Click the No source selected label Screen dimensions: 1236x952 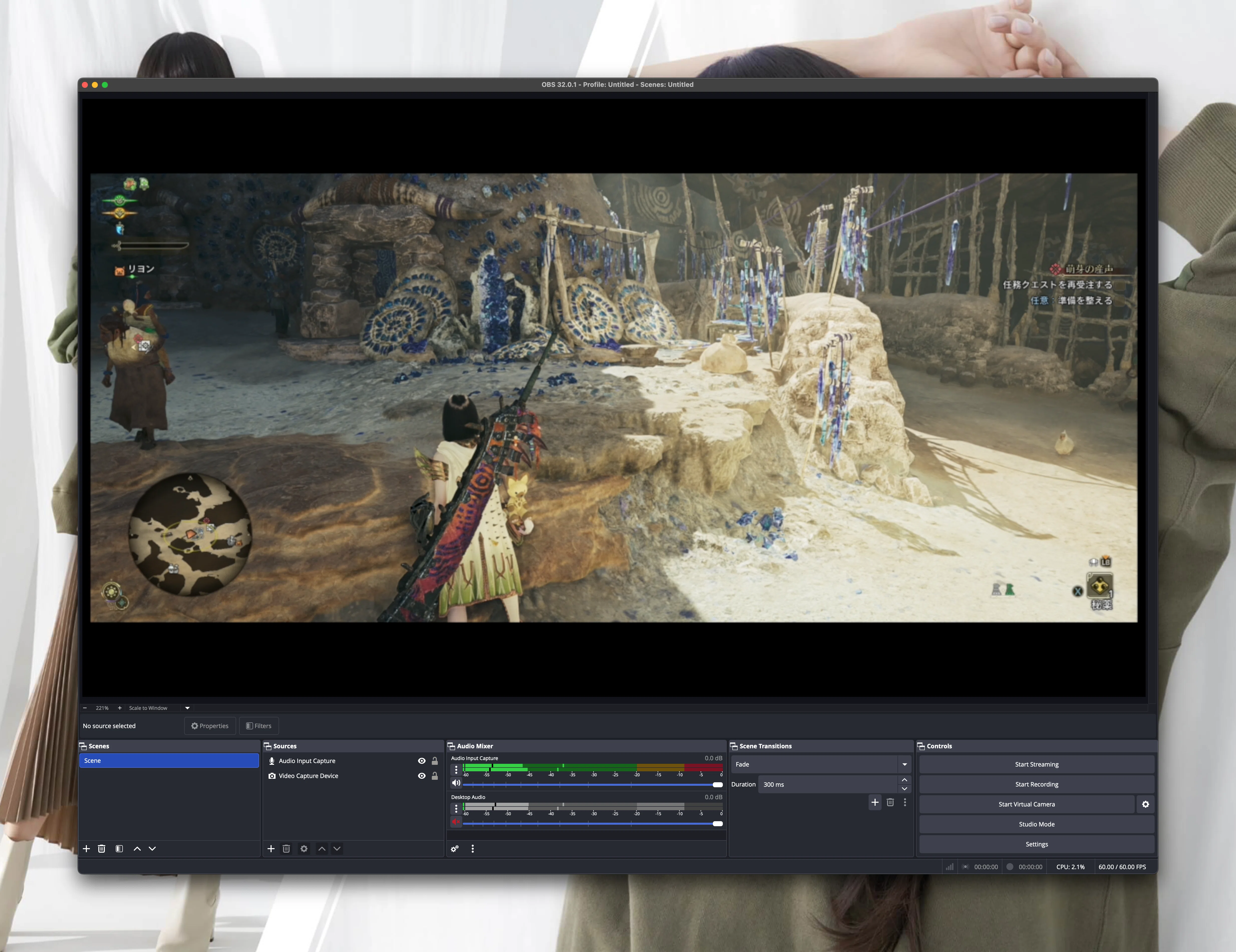(x=109, y=726)
